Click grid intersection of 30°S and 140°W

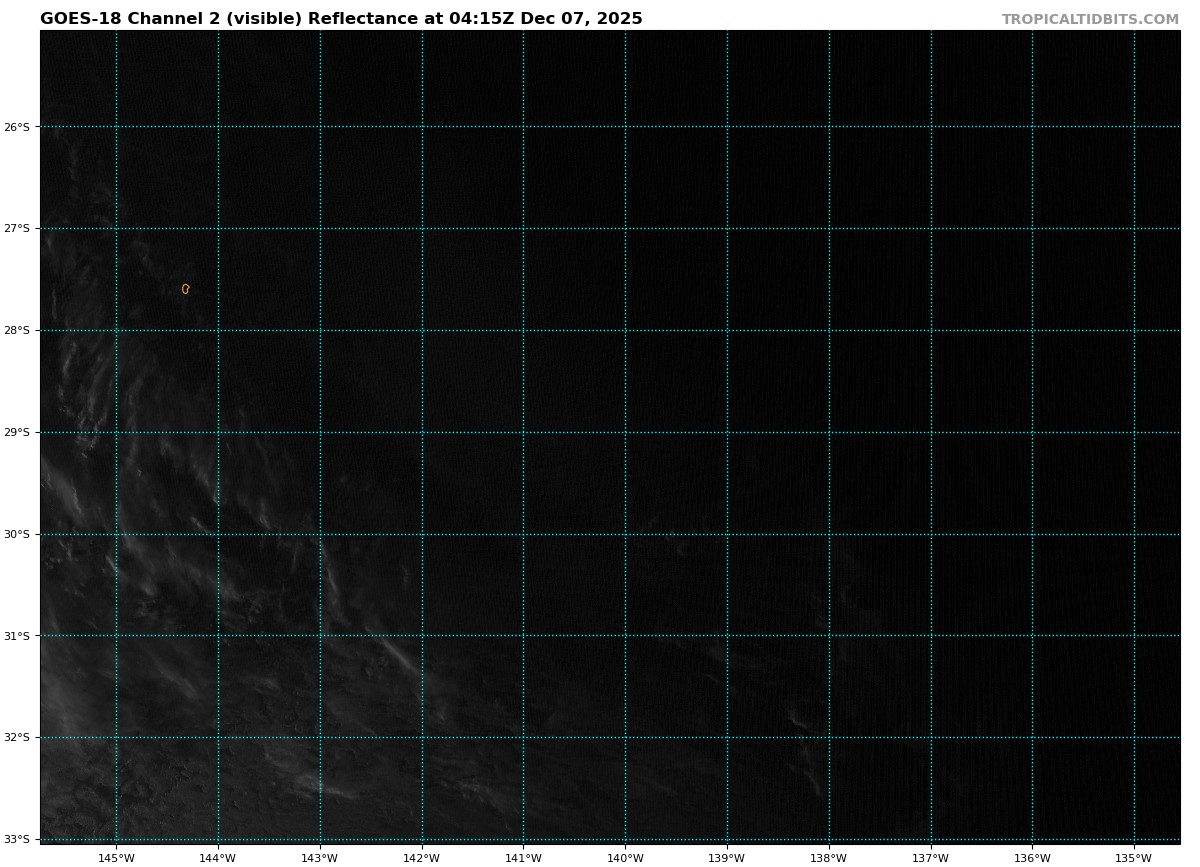click(625, 535)
